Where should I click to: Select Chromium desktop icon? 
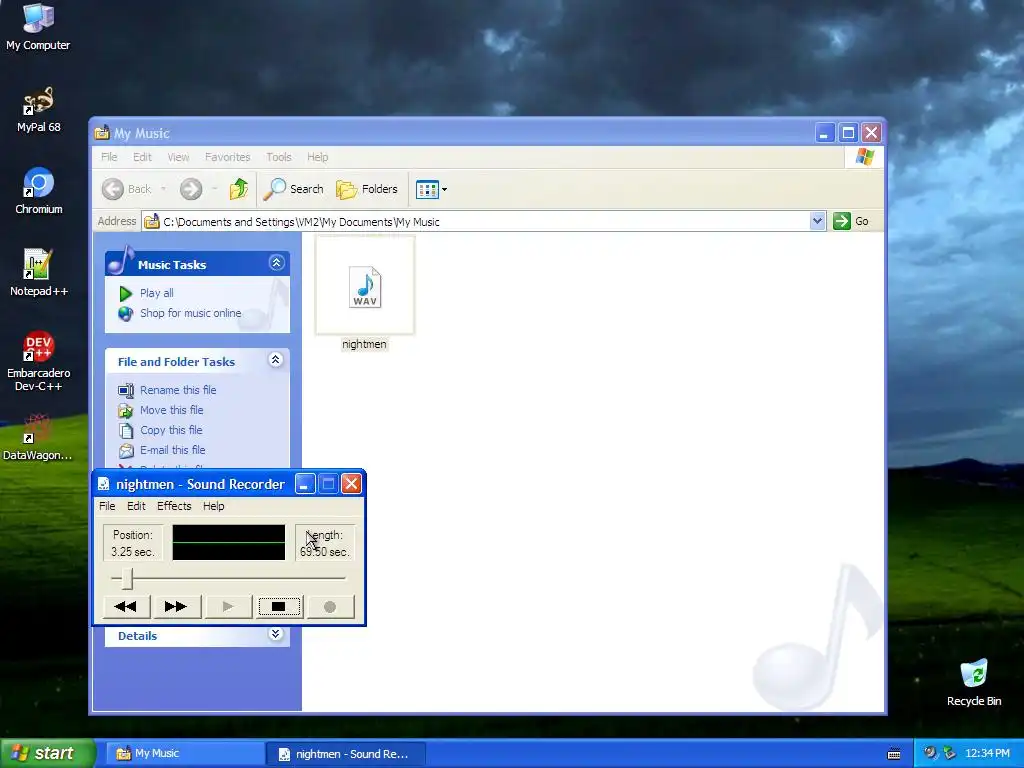tap(39, 191)
